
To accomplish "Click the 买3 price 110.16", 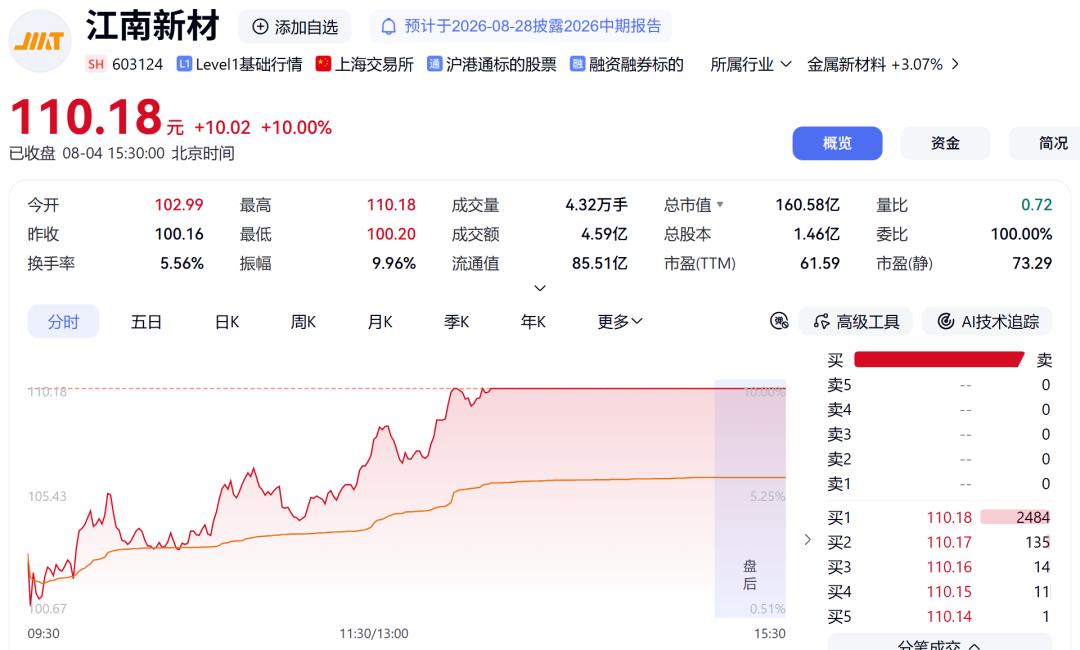I will pos(949,567).
